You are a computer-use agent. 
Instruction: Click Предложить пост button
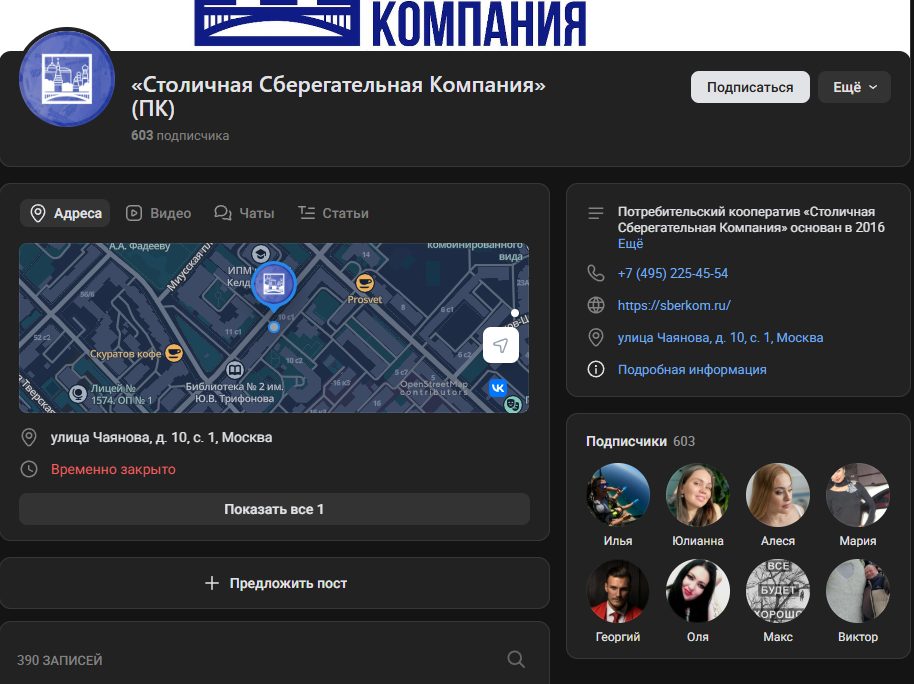275,583
